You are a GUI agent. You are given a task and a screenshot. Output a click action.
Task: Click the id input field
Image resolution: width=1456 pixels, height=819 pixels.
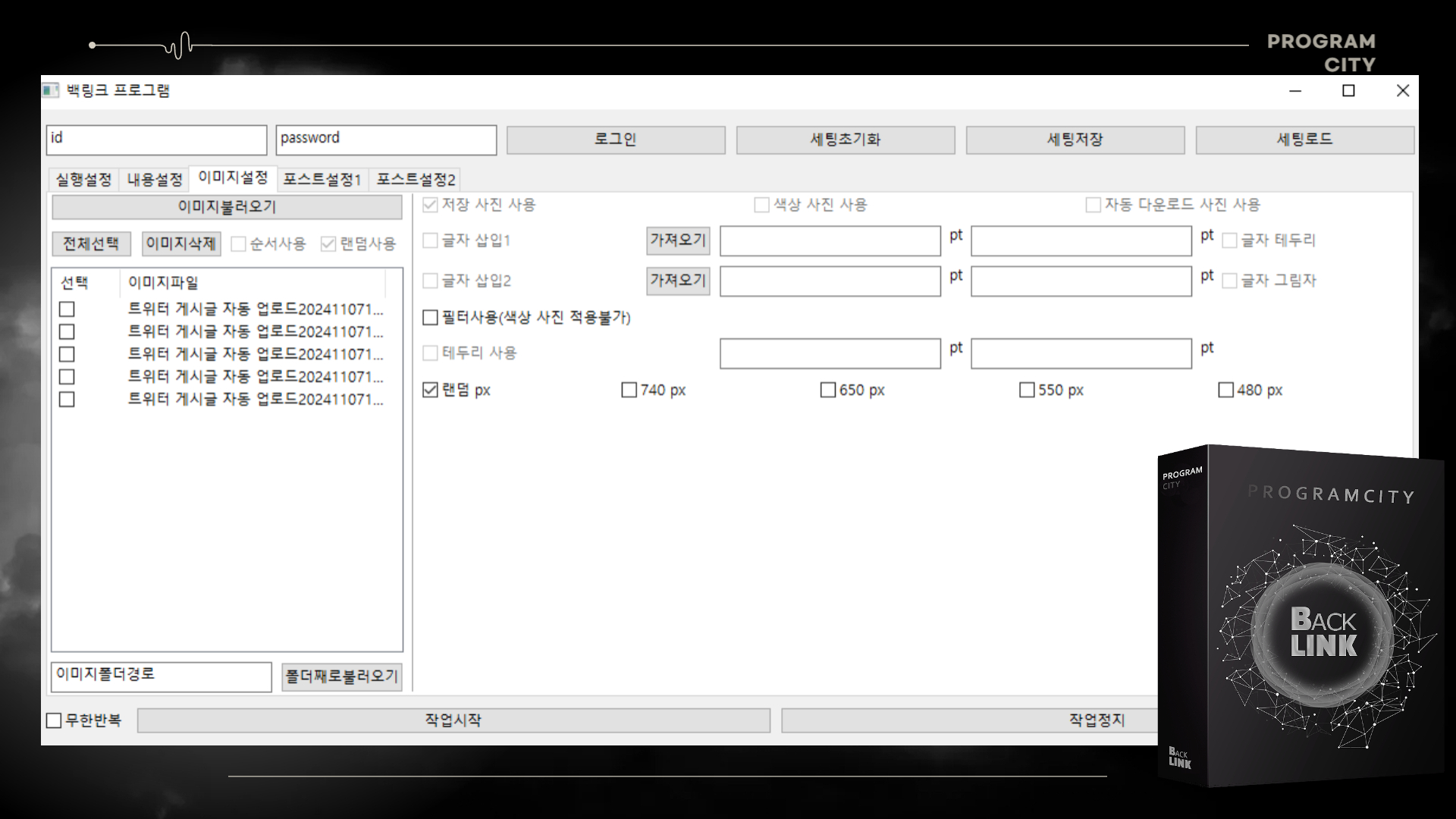[x=157, y=140]
